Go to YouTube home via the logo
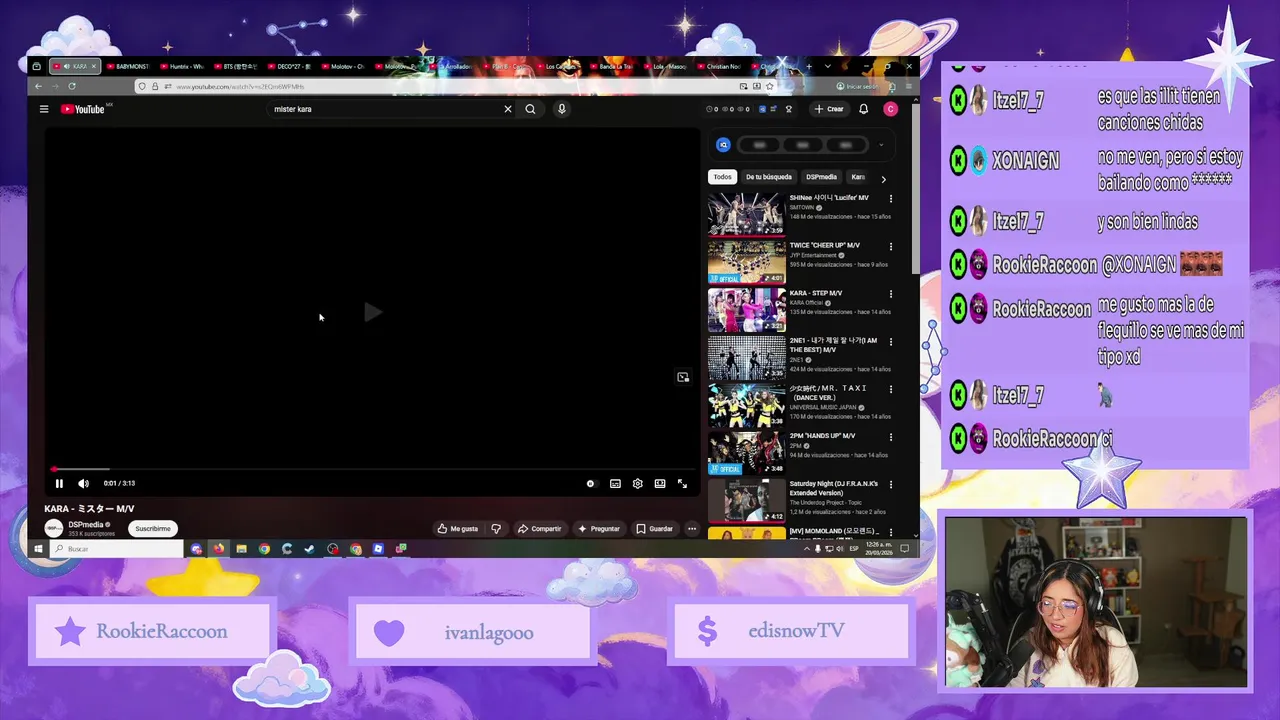 (x=84, y=109)
